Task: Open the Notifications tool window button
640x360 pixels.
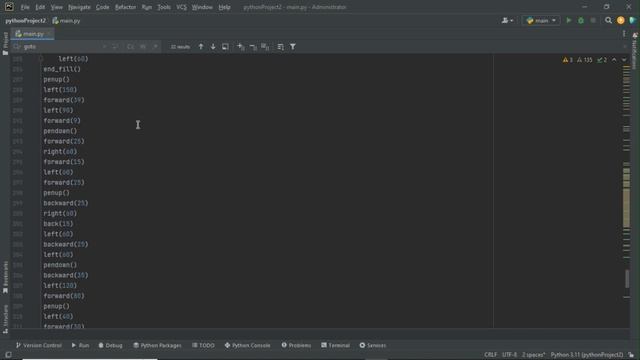Action: click(635, 51)
